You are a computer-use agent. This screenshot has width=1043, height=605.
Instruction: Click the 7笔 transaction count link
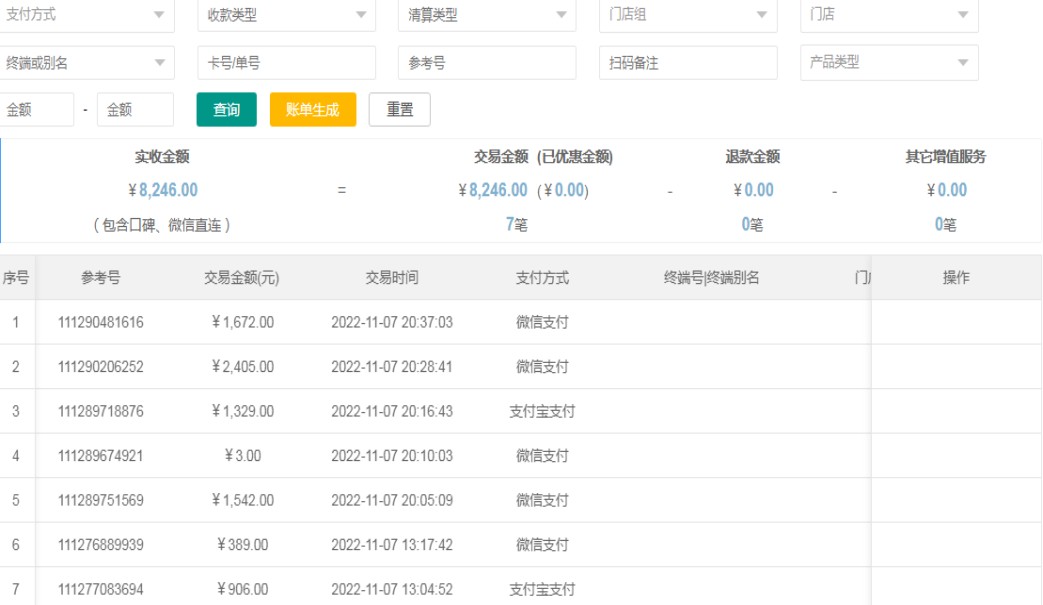pos(516,226)
